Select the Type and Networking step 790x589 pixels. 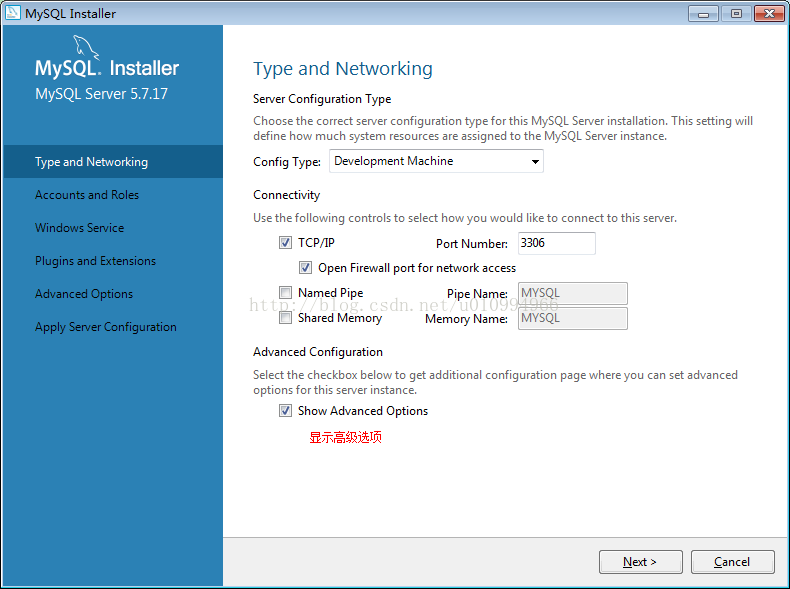pos(91,162)
